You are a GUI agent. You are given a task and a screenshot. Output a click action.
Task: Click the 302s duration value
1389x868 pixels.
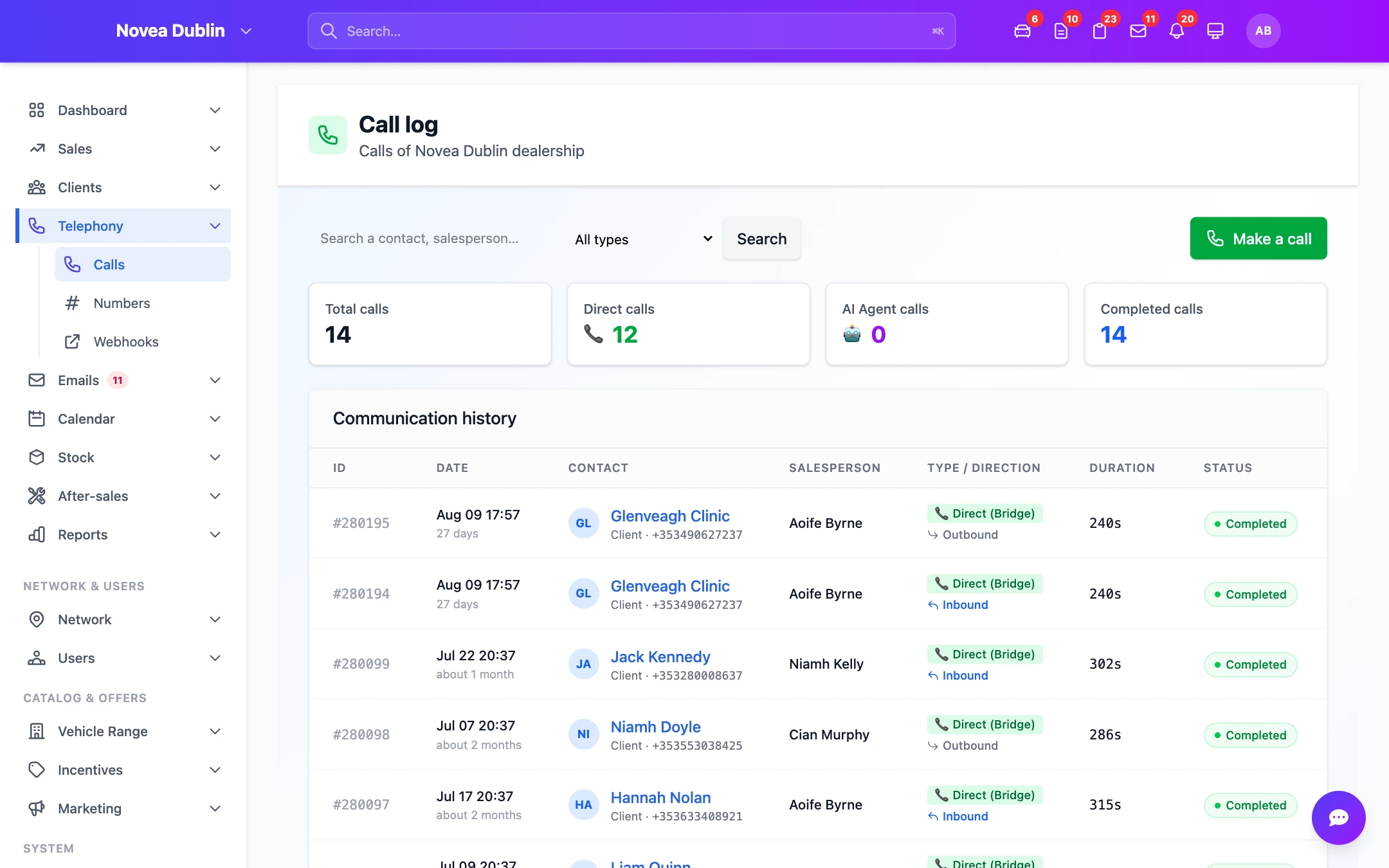pos(1105,664)
